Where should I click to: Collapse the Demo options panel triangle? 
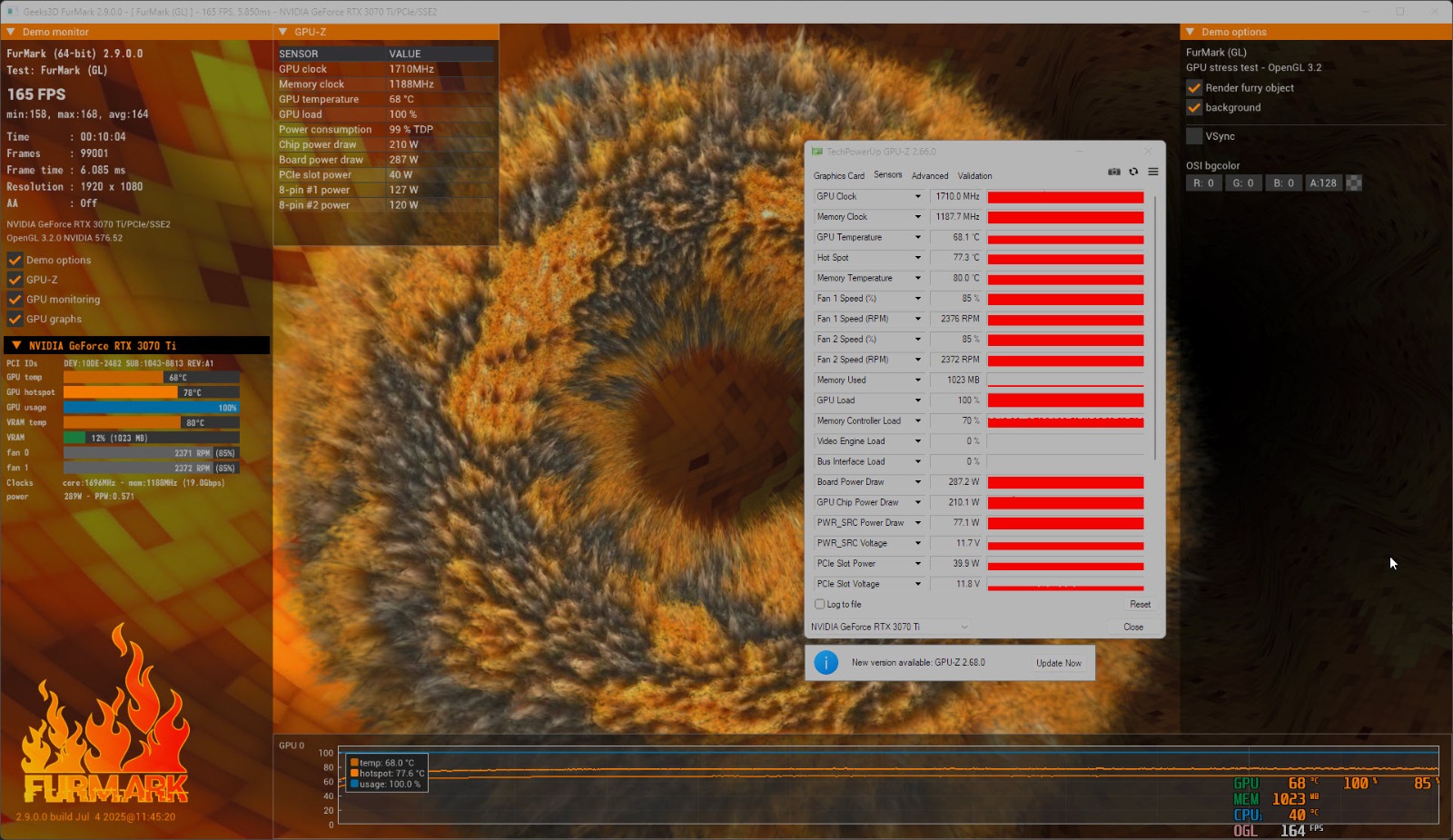tap(1190, 32)
